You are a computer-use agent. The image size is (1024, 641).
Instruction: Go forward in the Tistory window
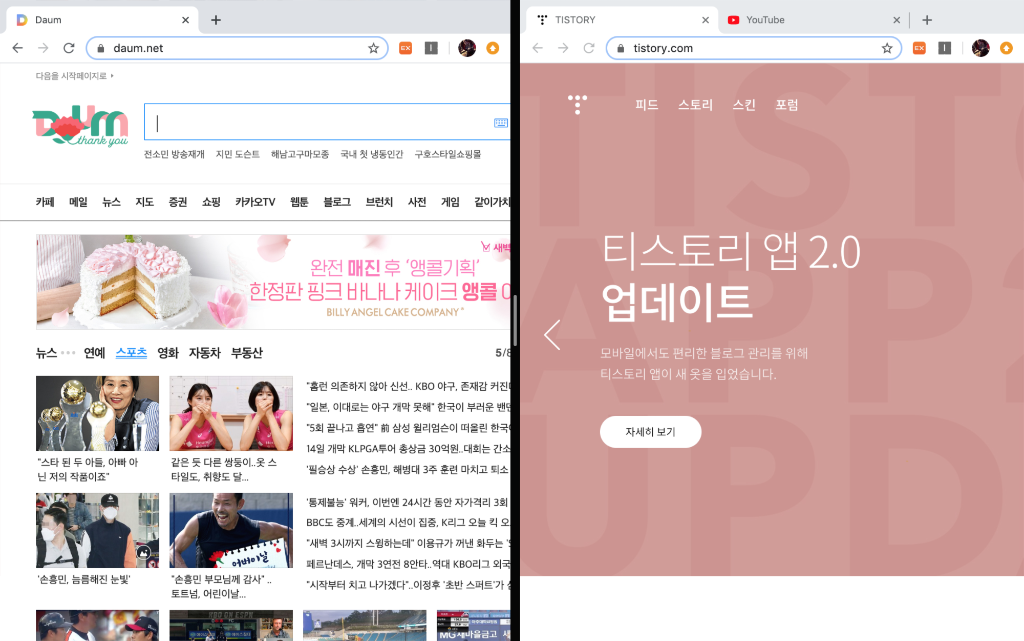563,48
